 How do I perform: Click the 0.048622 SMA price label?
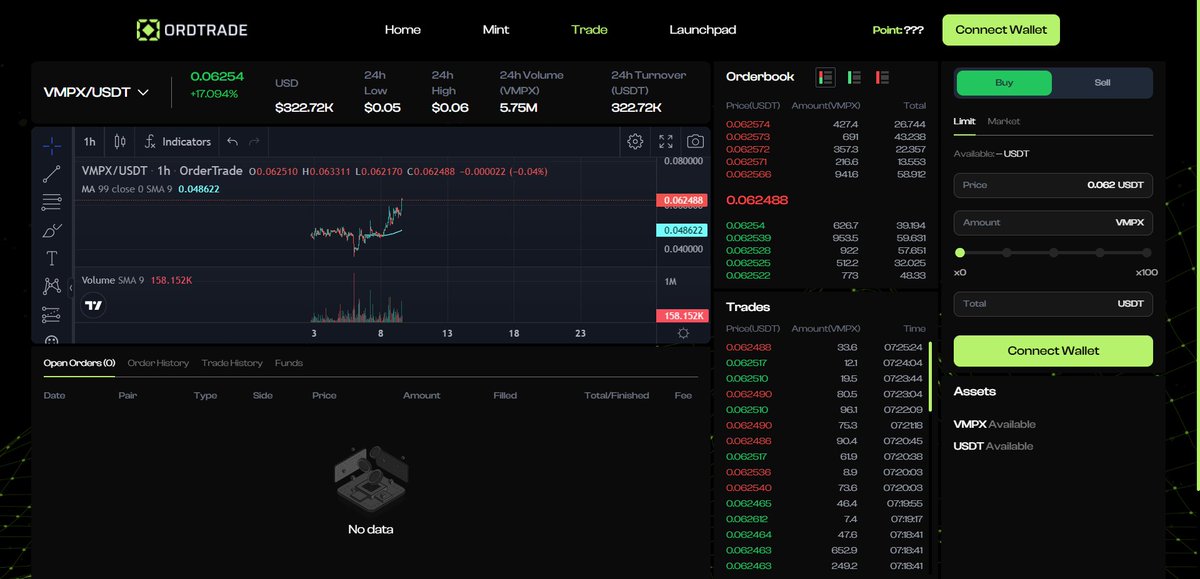coord(681,230)
